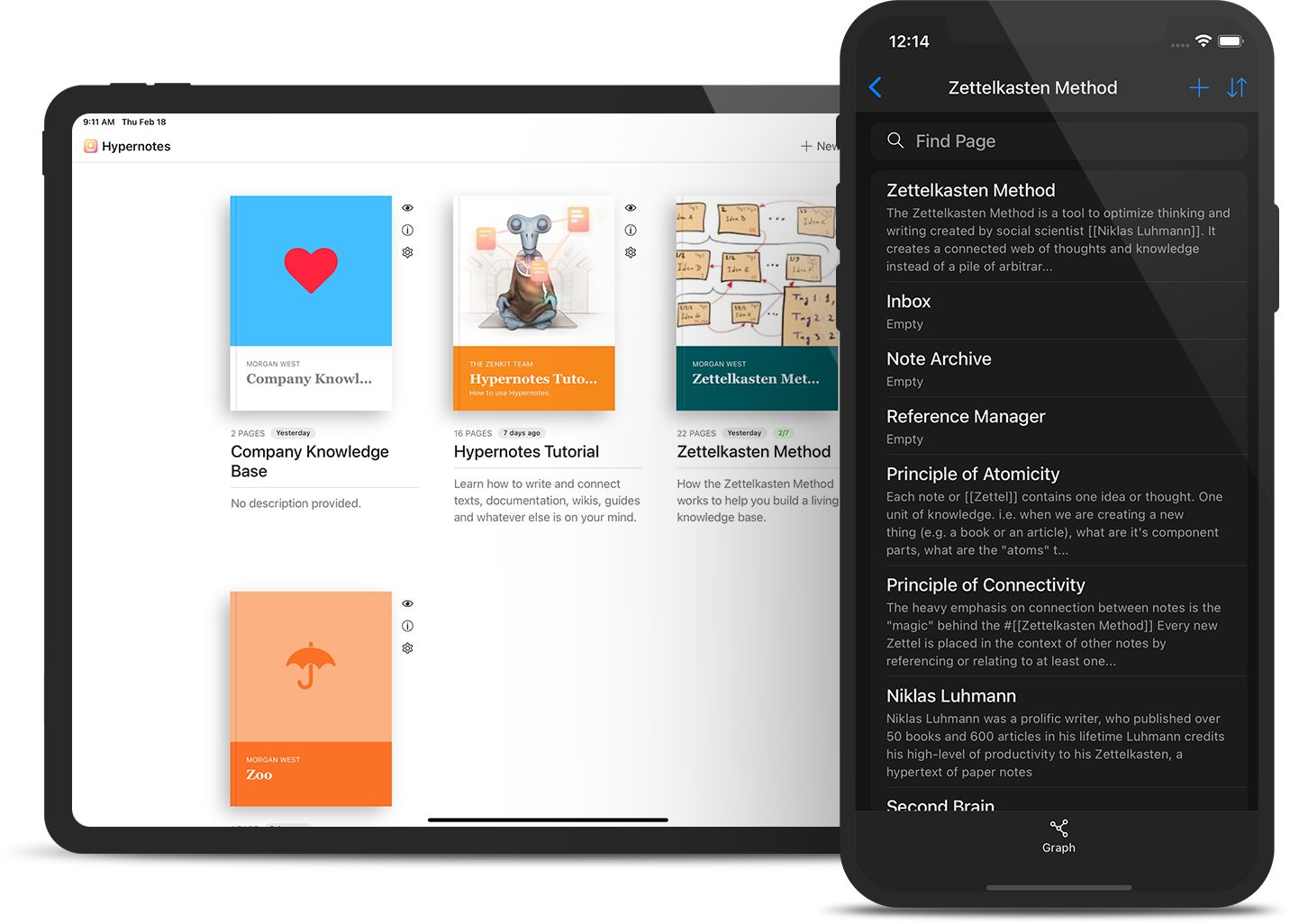
Task: Click the Hypernotes app logo icon
Action: [x=90, y=146]
